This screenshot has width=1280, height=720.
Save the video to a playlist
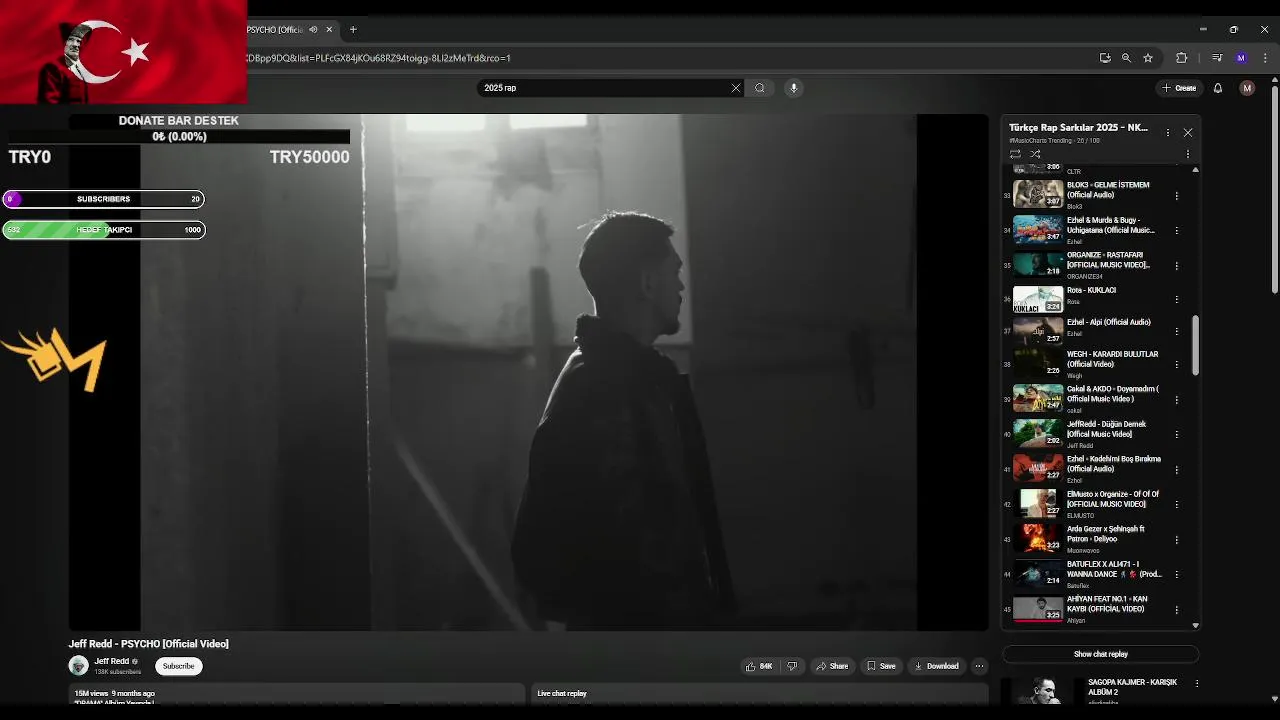[x=881, y=666]
